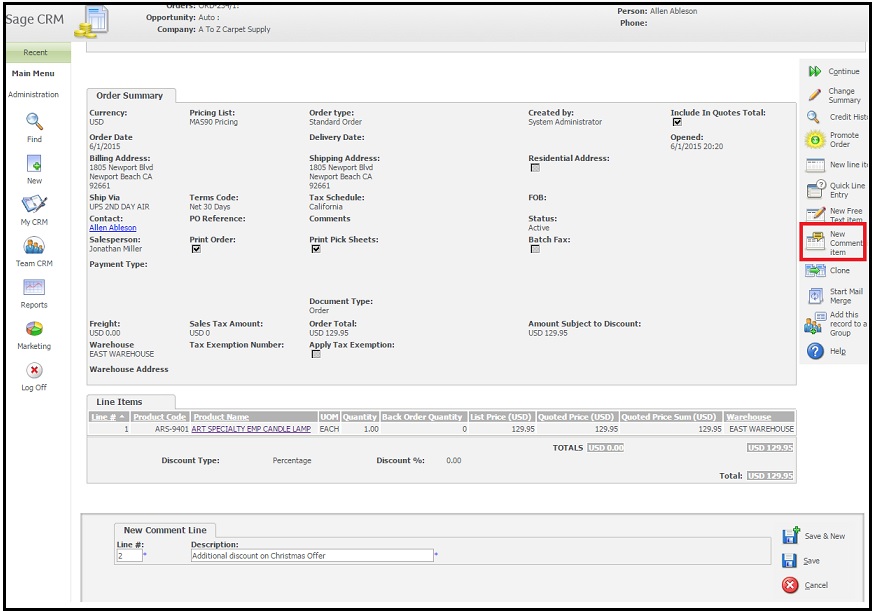The width and height of the screenshot is (873, 611).
Task: Click the Order Total value USD 129.95
Action: (x=329, y=333)
